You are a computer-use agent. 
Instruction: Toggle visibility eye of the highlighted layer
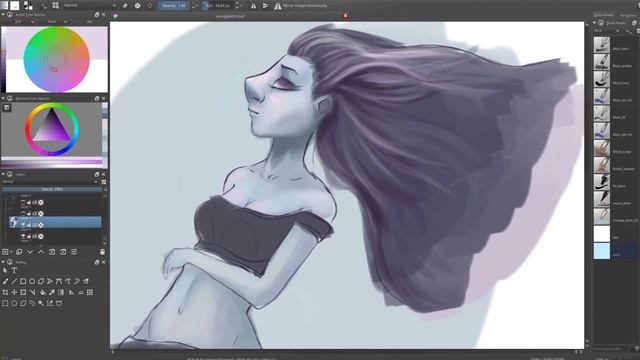point(23,225)
